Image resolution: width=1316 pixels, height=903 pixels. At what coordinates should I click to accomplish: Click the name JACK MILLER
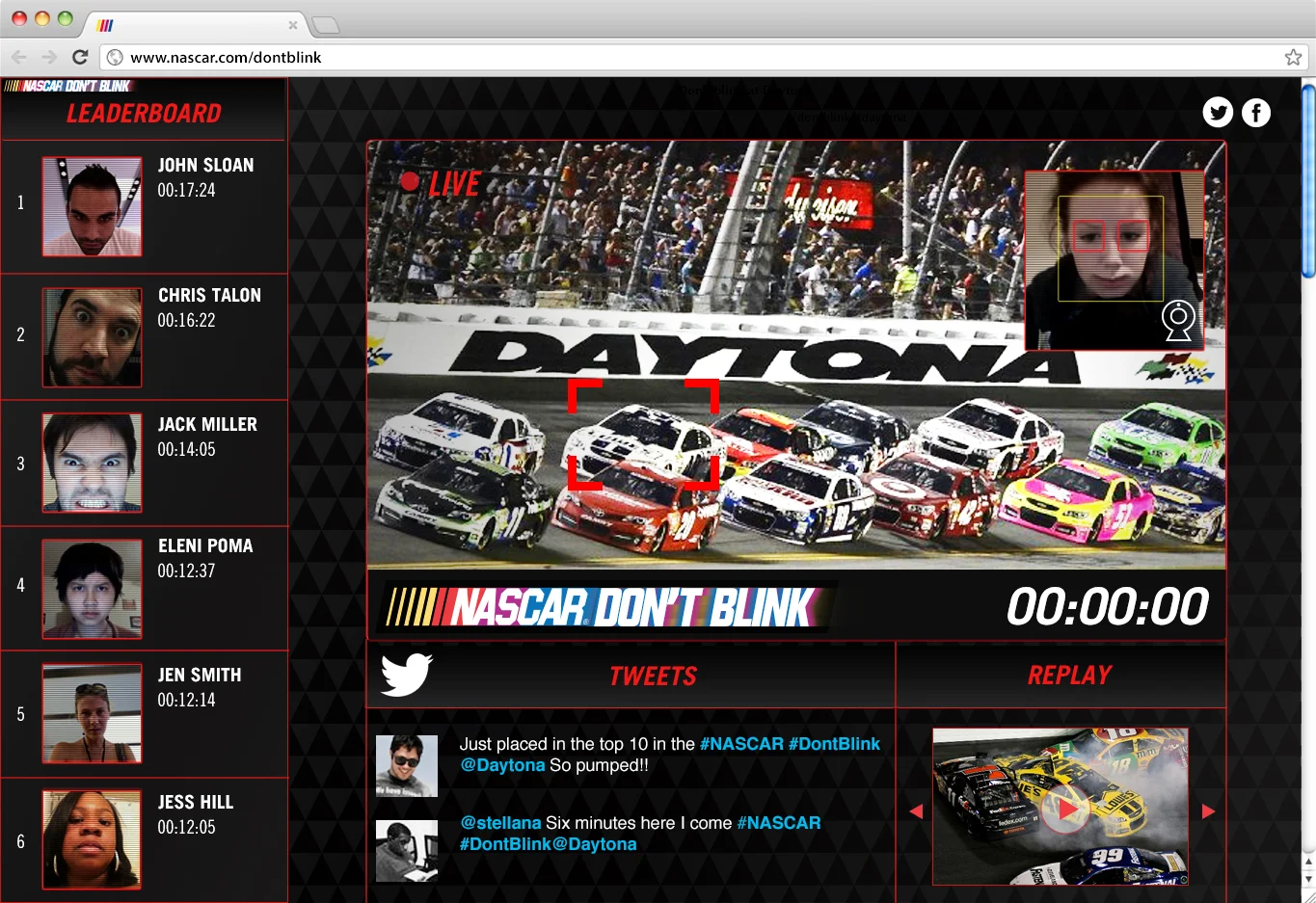tap(207, 425)
